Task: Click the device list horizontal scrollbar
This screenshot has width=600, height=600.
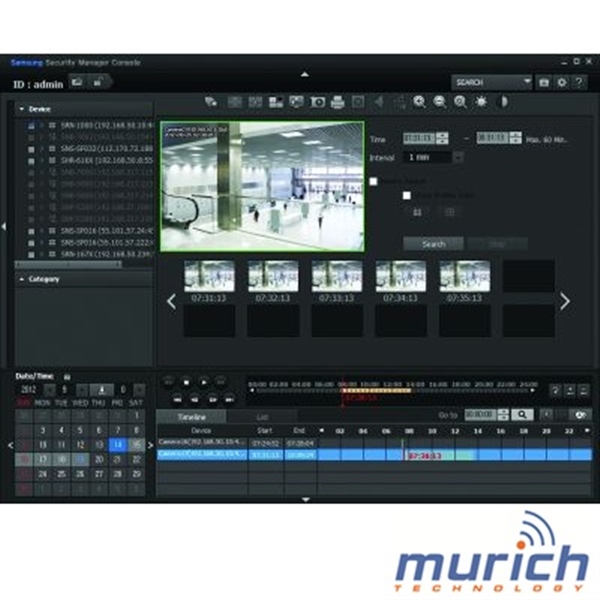Action: pos(68,264)
